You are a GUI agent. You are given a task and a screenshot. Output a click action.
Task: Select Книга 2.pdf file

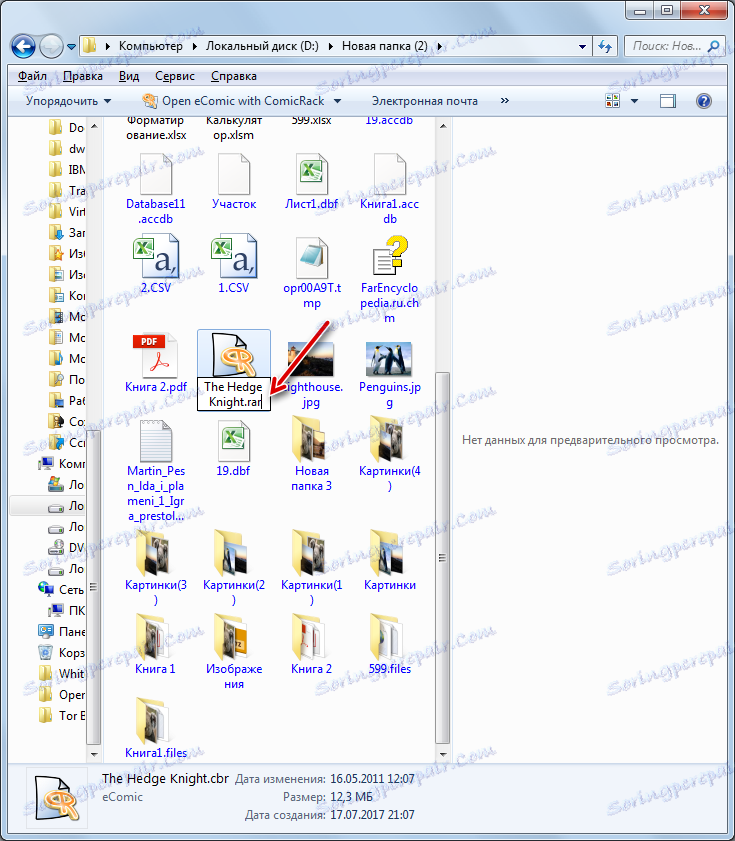pyautogui.click(x=156, y=363)
